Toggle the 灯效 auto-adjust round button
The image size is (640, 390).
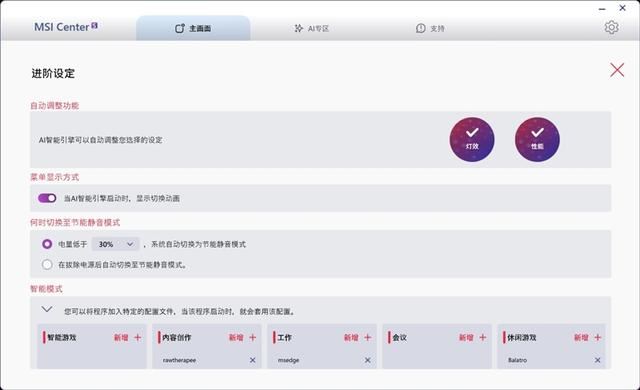click(x=472, y=140)
